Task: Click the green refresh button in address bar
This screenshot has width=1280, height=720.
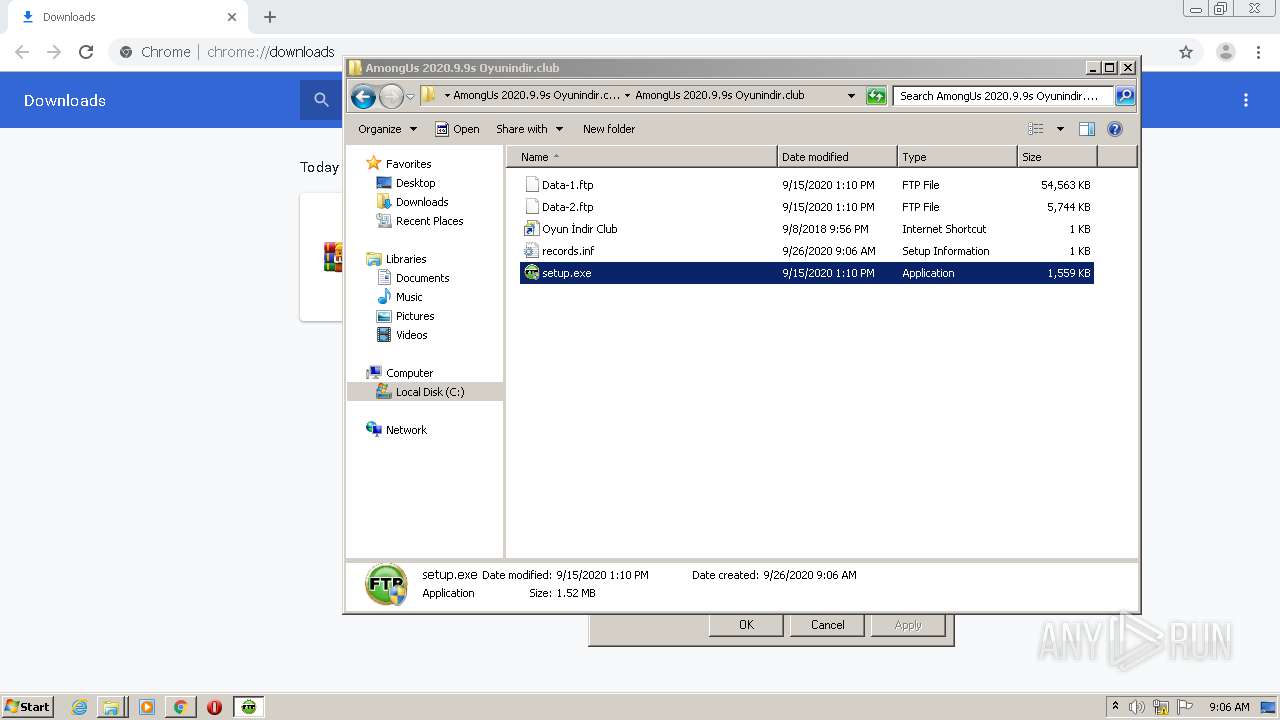Action: [x=876, y=96]
